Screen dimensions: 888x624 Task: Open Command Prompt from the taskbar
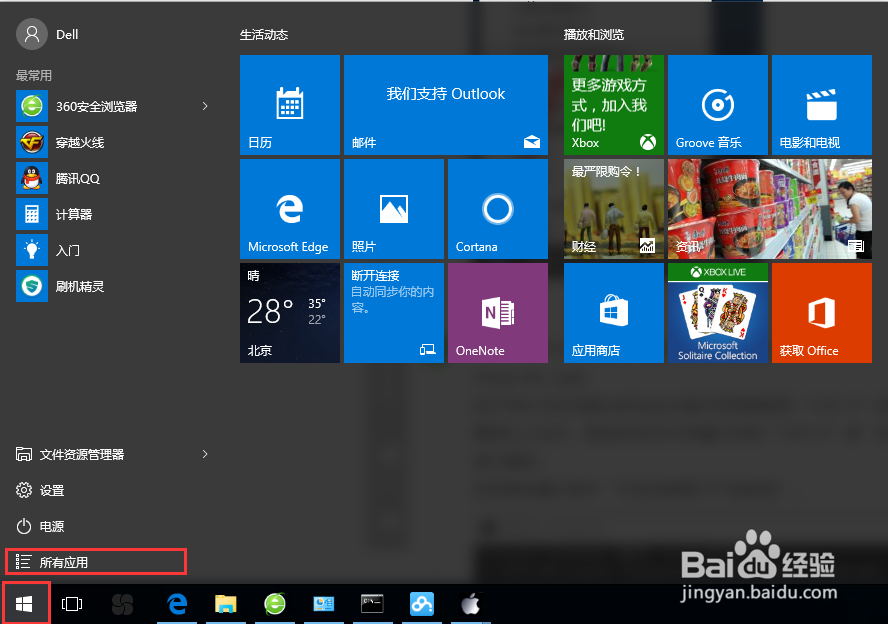point(372,604)
